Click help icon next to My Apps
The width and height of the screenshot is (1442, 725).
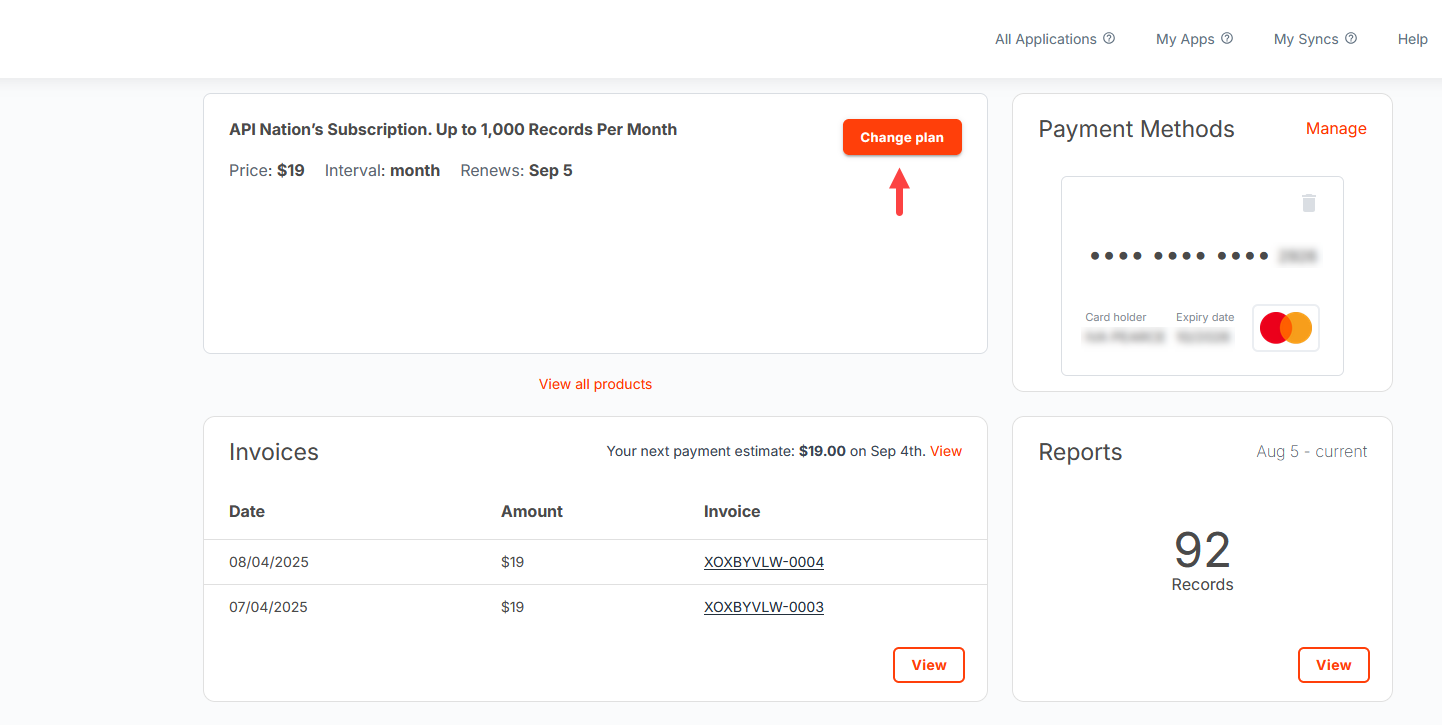(x=1227, y=39)
